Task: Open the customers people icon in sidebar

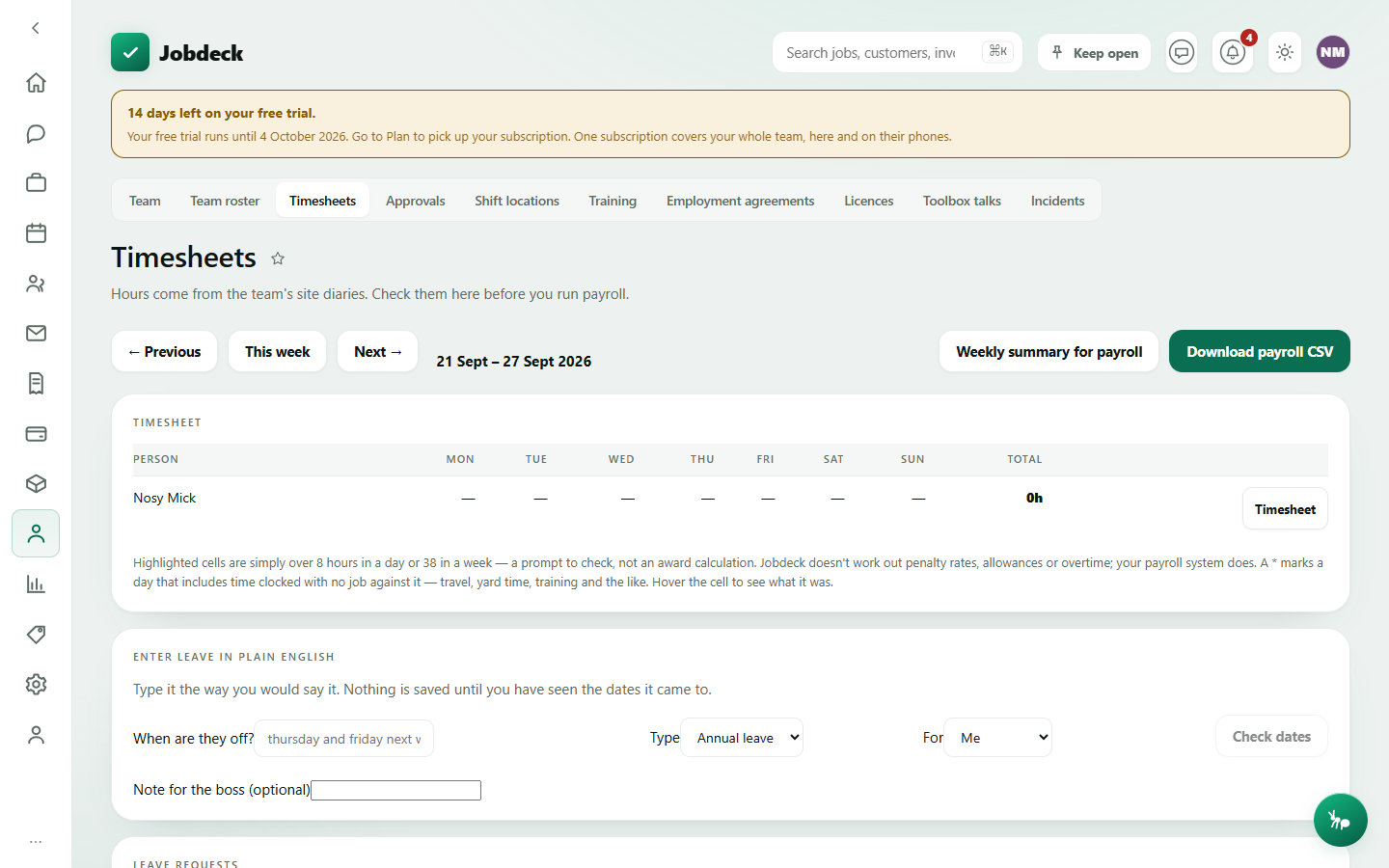Action: [36, 284]
